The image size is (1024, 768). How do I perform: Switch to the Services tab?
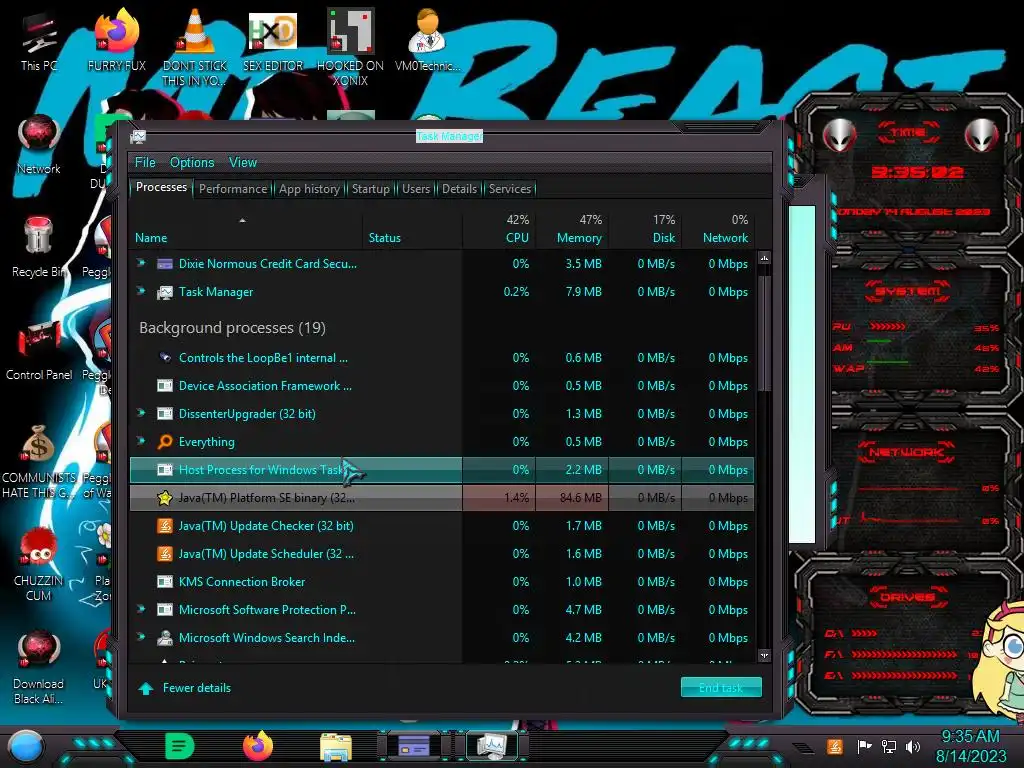510,189
